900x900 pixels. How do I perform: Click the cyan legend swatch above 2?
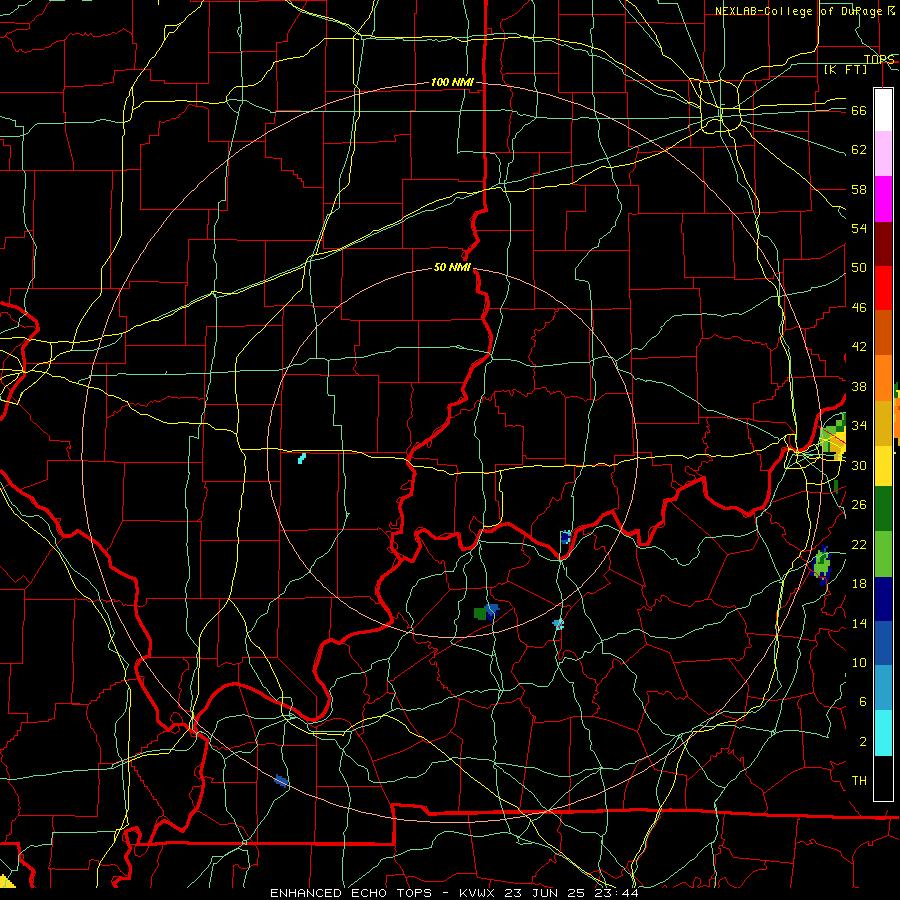(883, 733)
